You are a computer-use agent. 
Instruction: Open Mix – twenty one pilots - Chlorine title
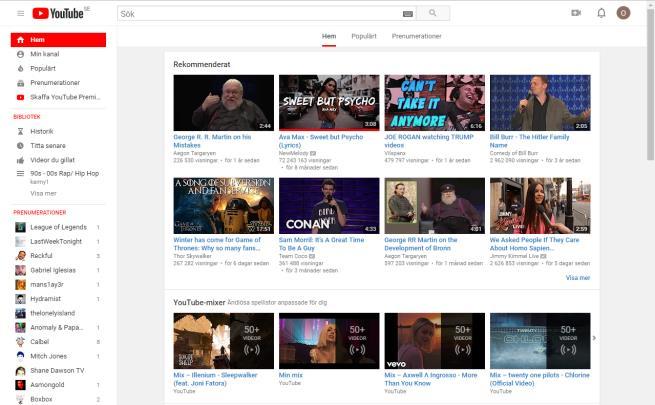pos(540,379)
